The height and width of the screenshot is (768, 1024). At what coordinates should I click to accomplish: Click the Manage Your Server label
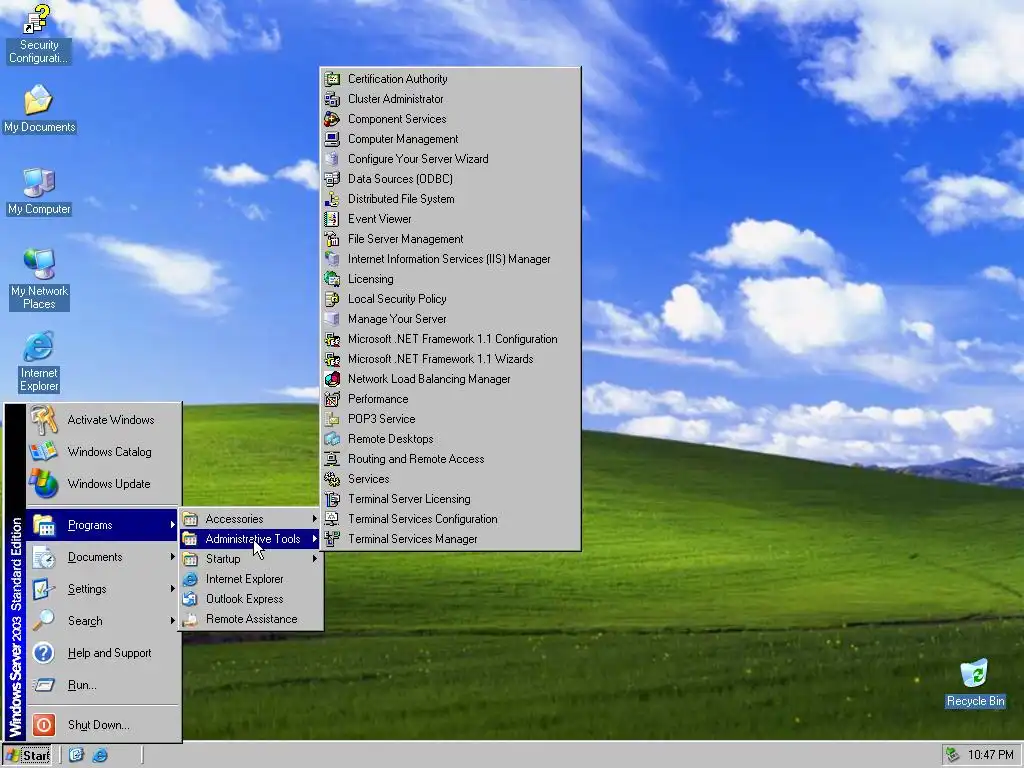pyautogui.click(x=397, y=319)
